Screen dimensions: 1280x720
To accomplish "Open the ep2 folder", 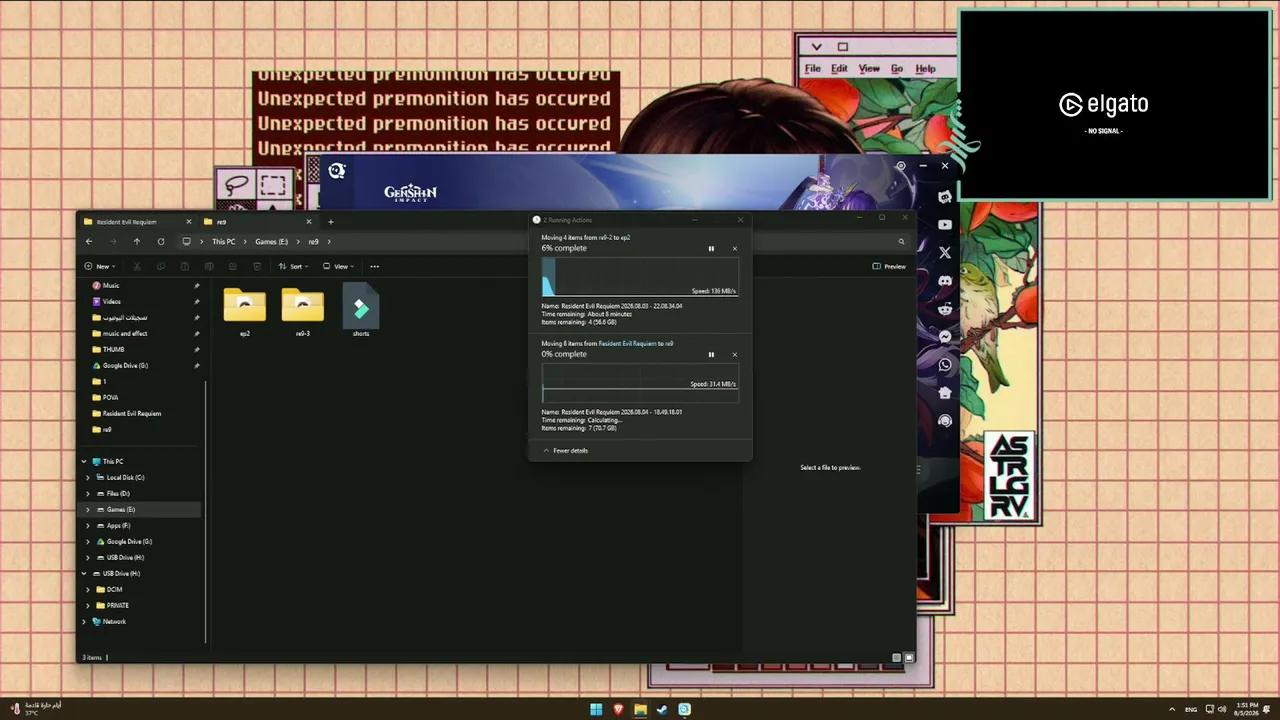I will (x=245, y=310).
